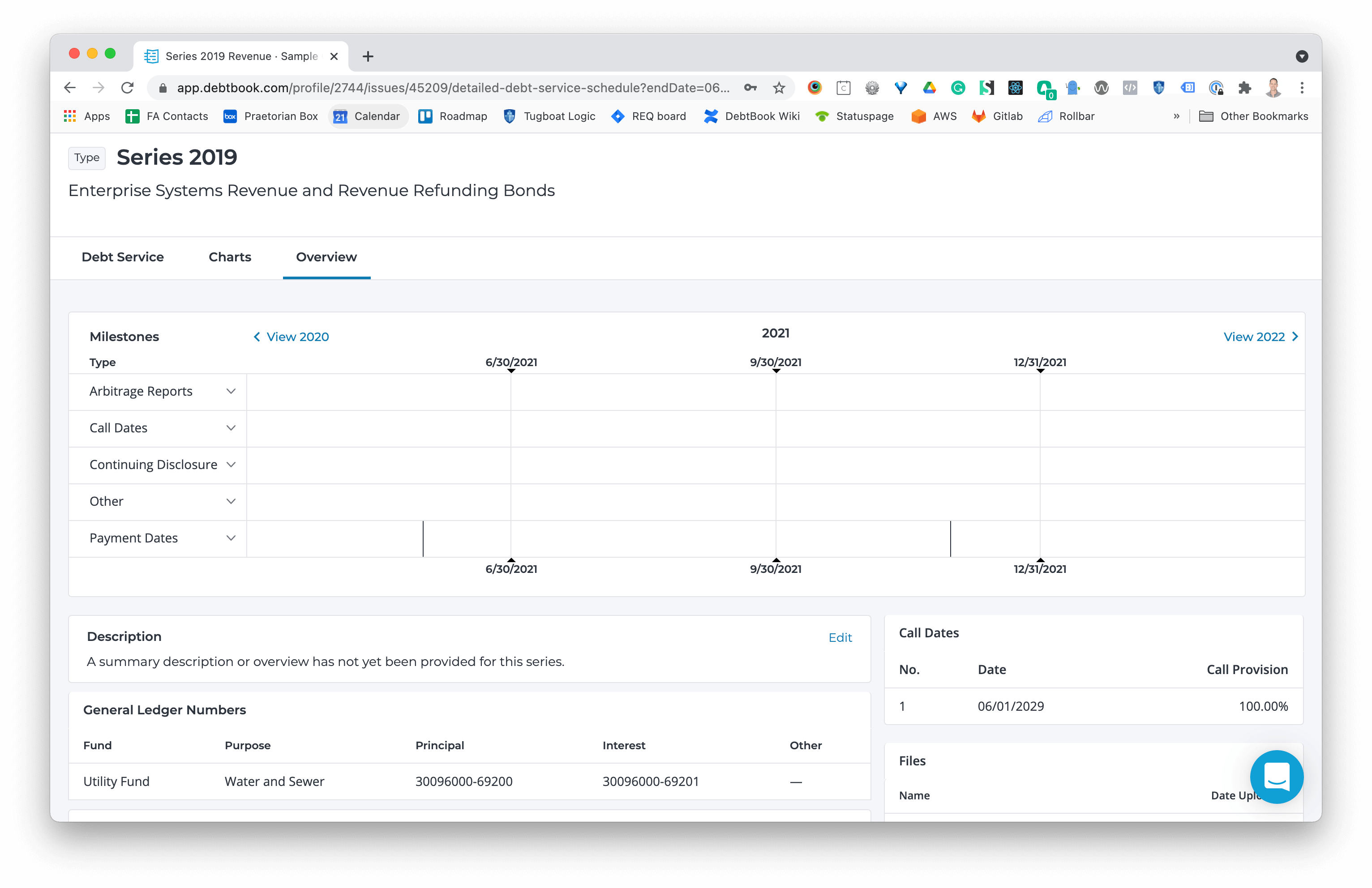The width and height of the screenshot is (1372, 888).
Task: Open the Tugboat Logic bookmark
Action: [549, 116]
